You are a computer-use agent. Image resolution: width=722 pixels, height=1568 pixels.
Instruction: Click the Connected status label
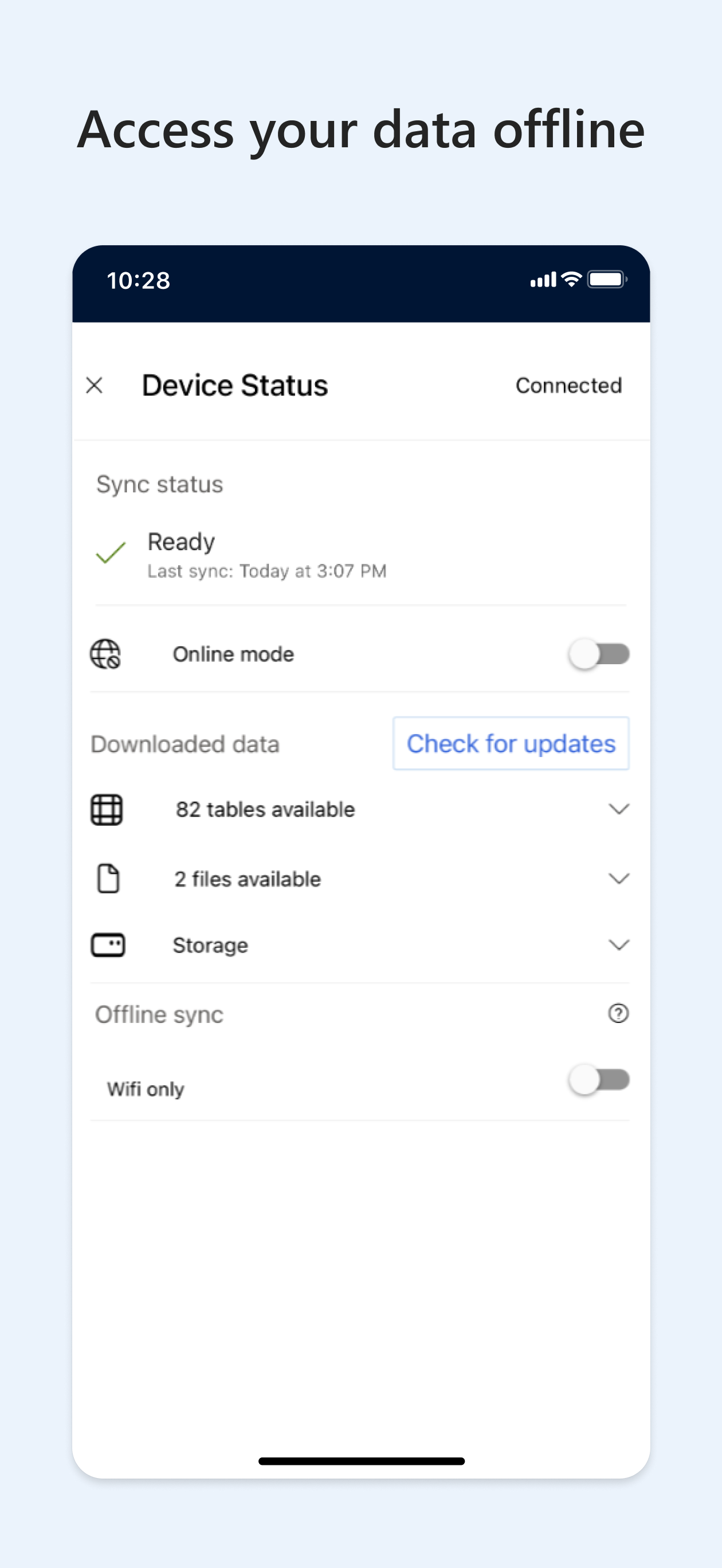tap(568, 385)
